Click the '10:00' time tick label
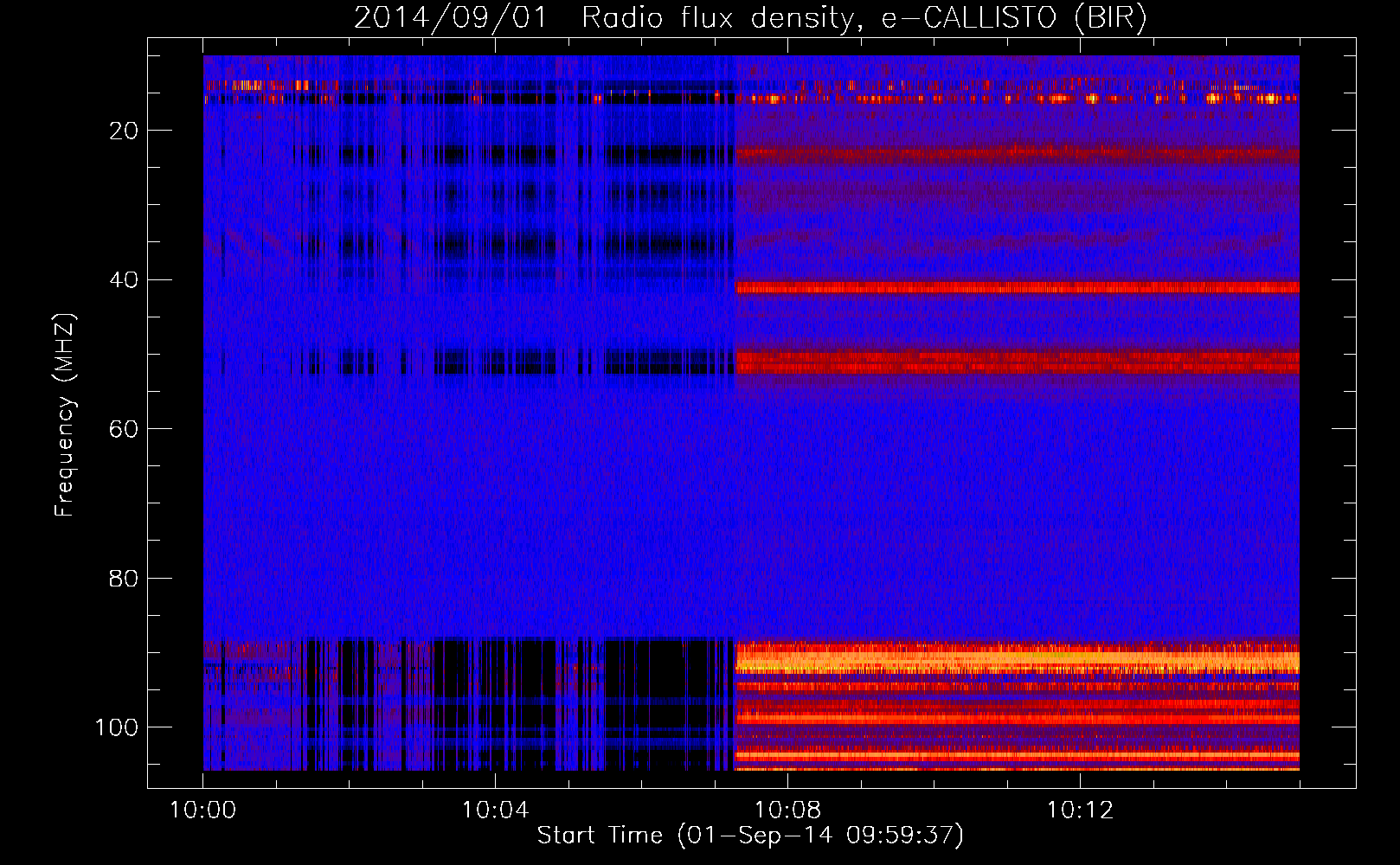Image resolution: width=1400 pixels, height=865 pixels. (x=203, y=811)
